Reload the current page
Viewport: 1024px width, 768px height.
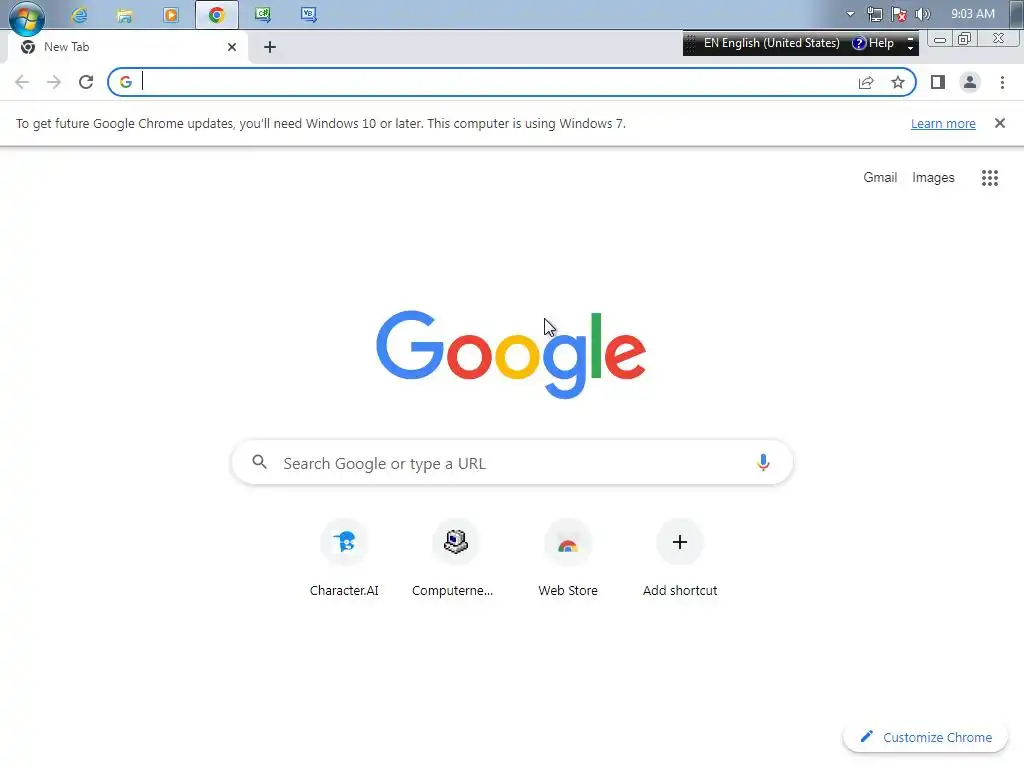click(x=86, y=82)
